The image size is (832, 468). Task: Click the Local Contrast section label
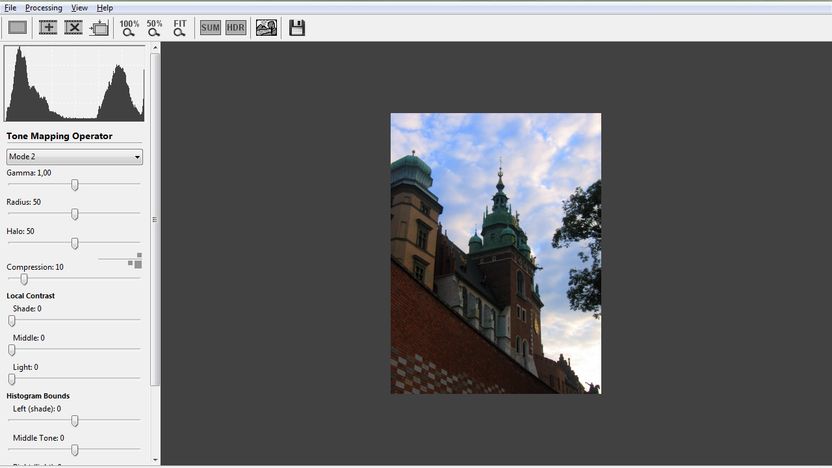pos(31,296)
